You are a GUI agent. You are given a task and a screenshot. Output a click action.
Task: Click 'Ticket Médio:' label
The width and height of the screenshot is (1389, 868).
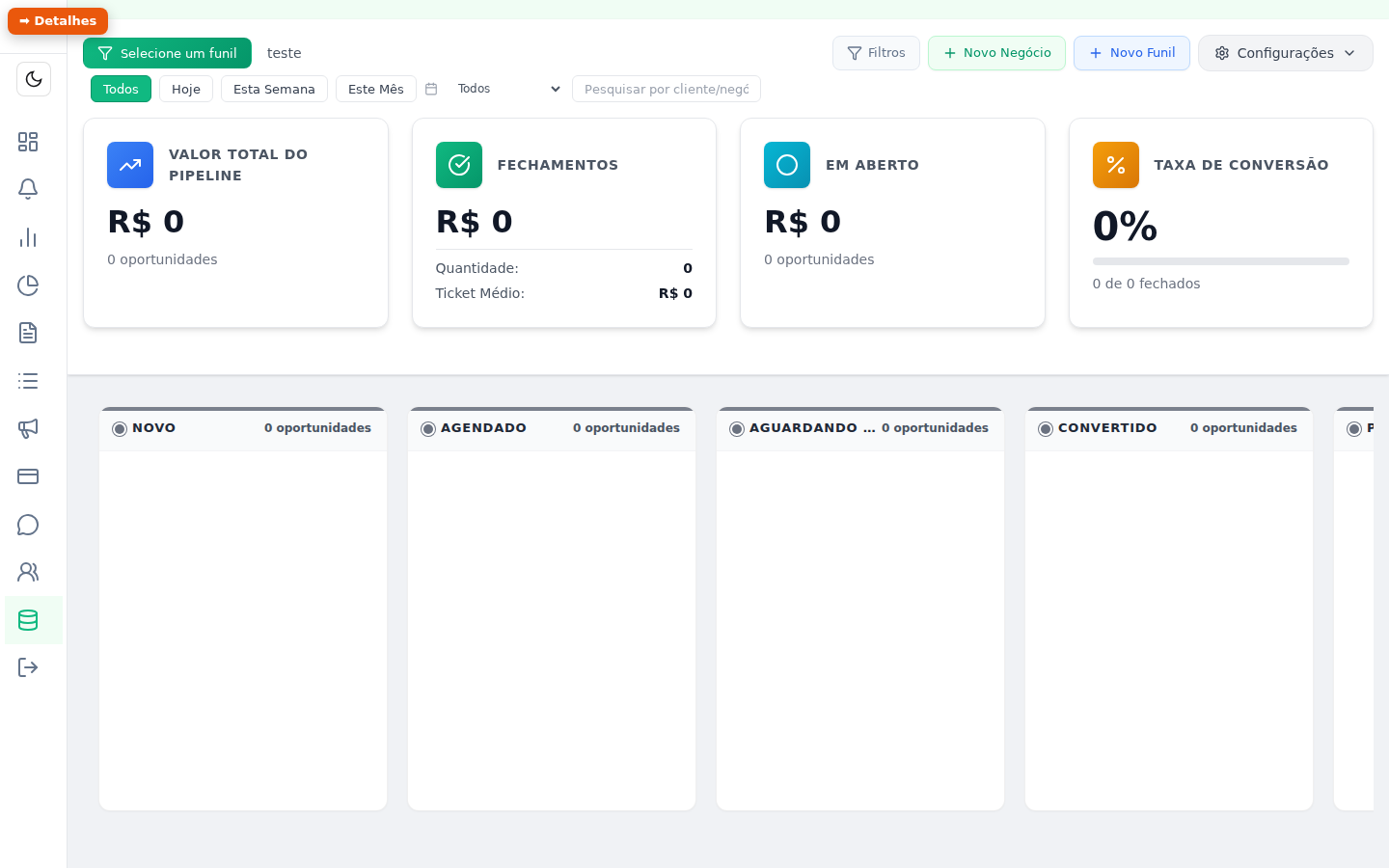tap(480, 293)
